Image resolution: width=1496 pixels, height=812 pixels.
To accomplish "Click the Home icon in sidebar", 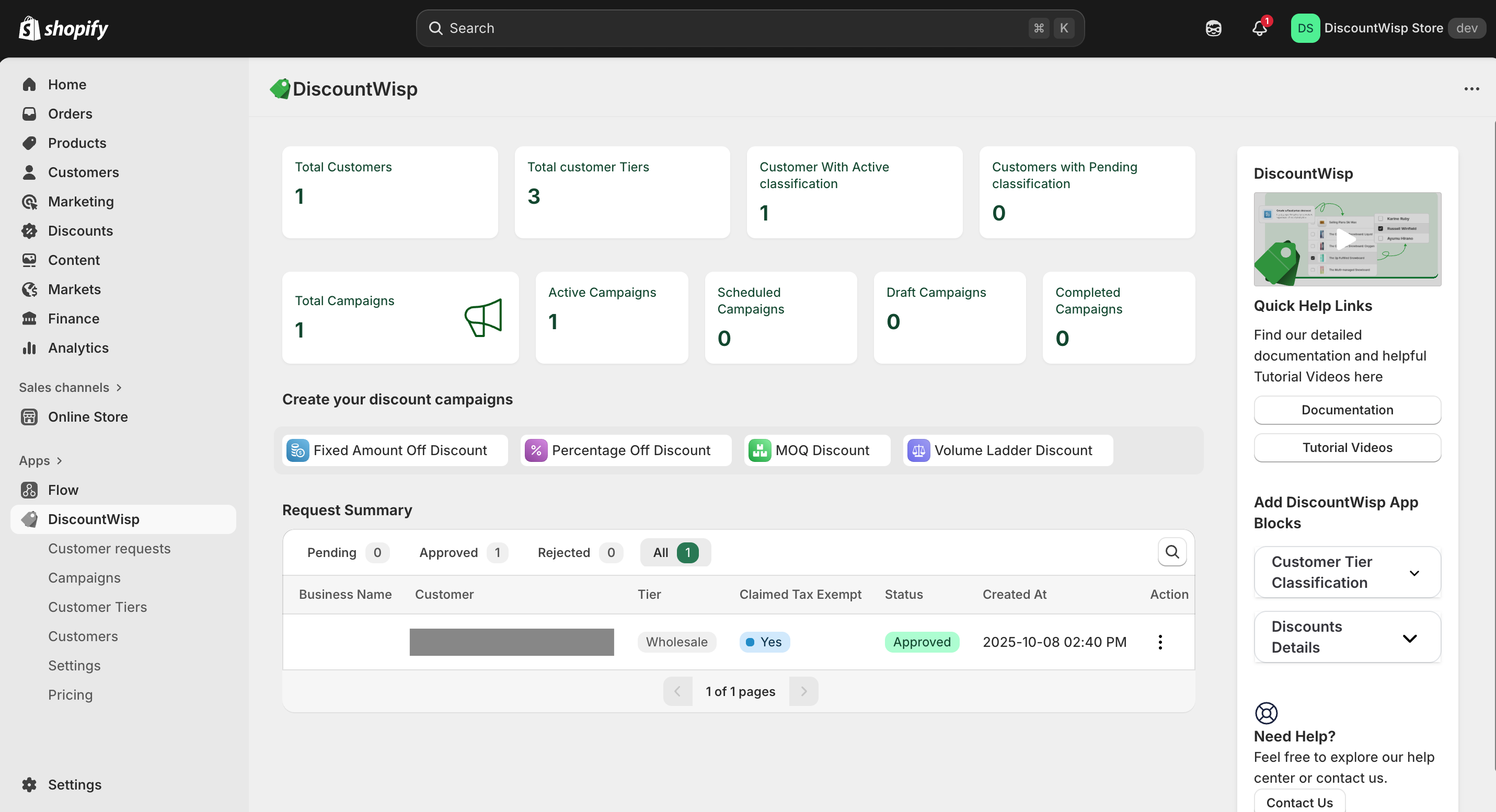I will tap(29, 85).
